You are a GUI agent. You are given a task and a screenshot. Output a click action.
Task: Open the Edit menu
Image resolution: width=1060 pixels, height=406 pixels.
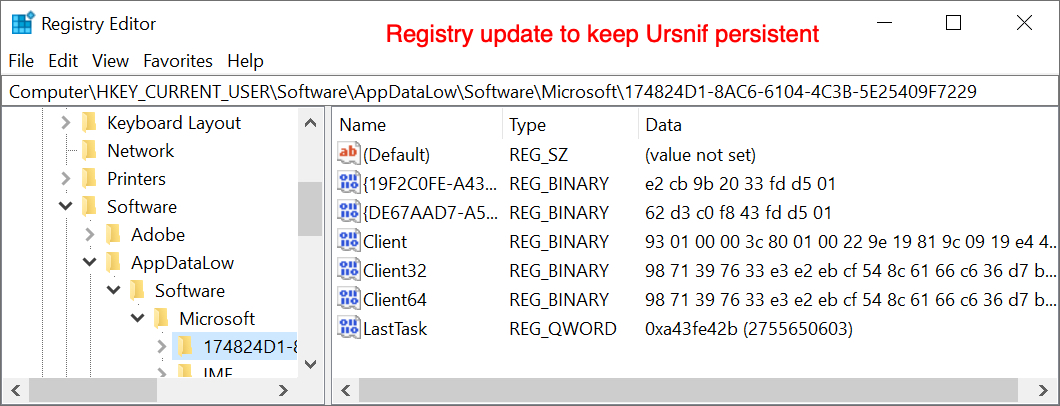point(63,61)
